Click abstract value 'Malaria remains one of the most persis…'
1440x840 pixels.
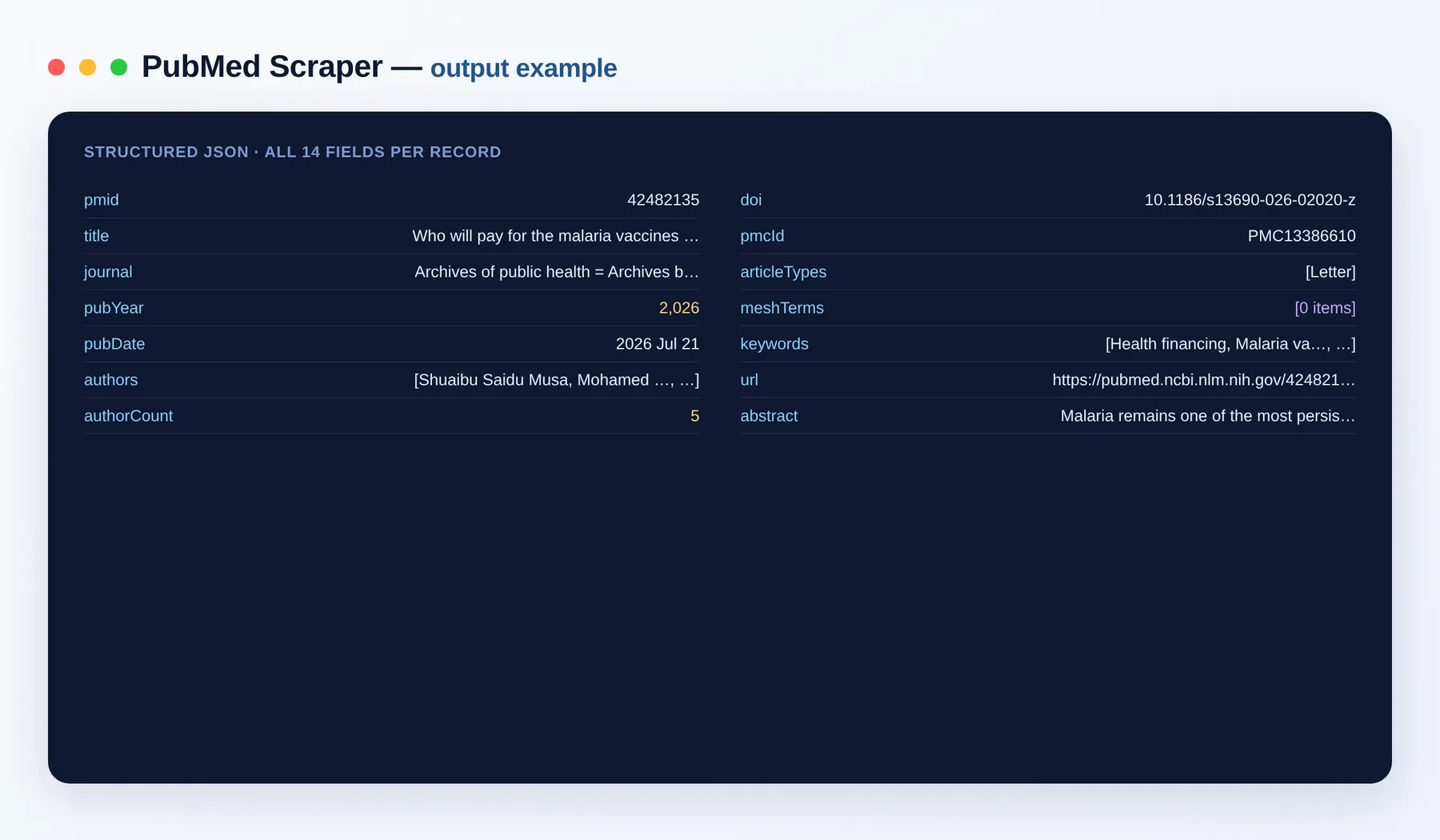(x=1208, y=416)
